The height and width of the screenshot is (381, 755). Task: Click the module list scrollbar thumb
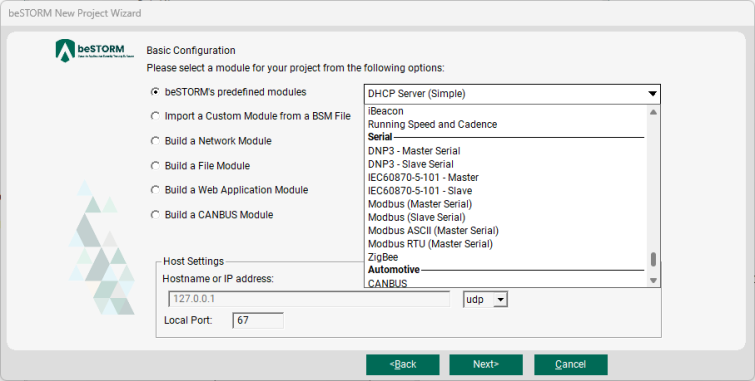(x=653, y=259)
